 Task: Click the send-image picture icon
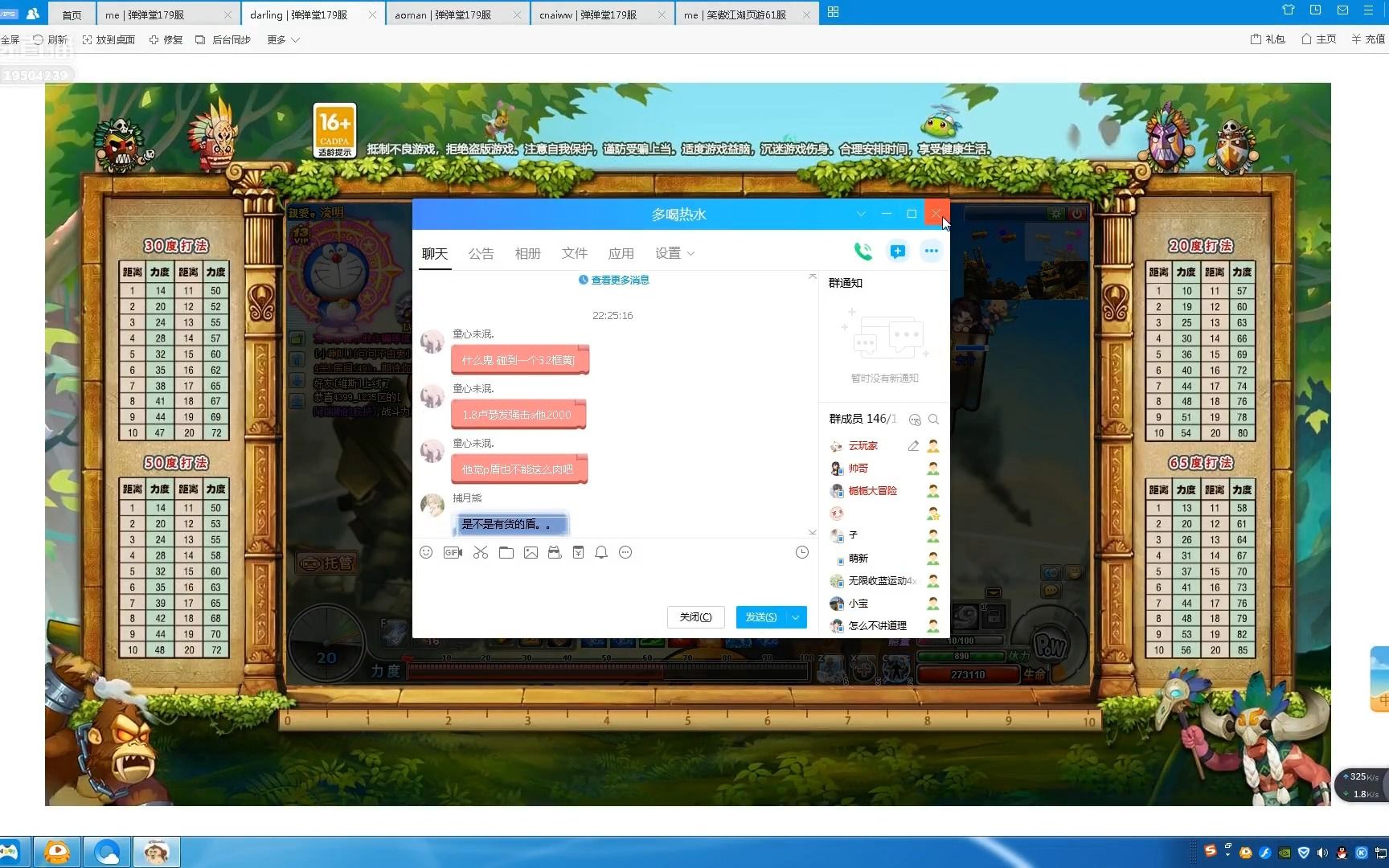tap(531, 552)
